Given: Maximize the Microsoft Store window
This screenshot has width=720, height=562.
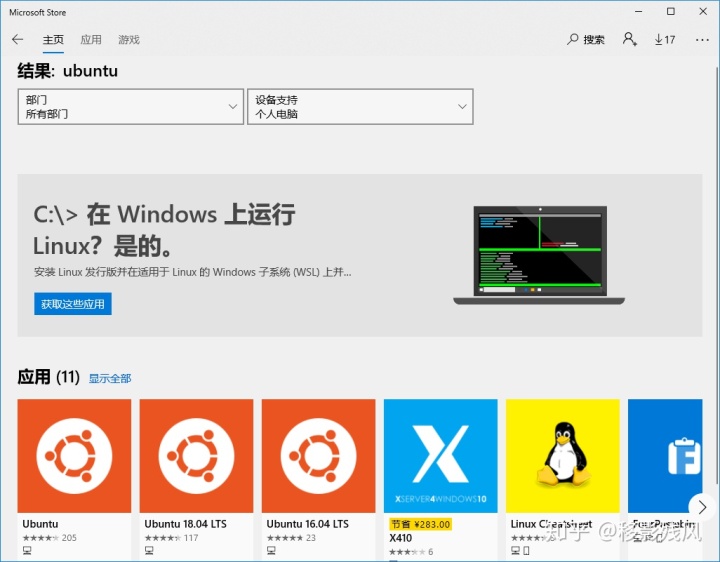Looking at the screenshot, I should (671, 11).
